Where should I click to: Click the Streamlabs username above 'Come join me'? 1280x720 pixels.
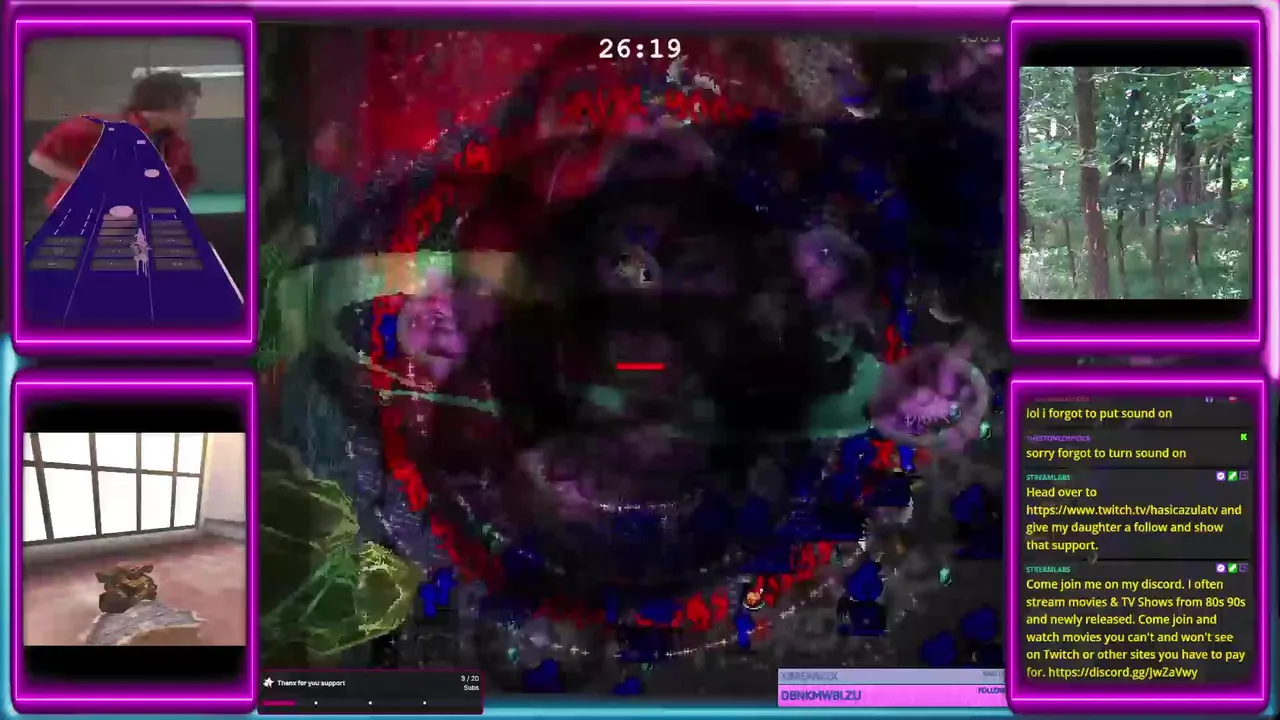(x=1048, y=570)
